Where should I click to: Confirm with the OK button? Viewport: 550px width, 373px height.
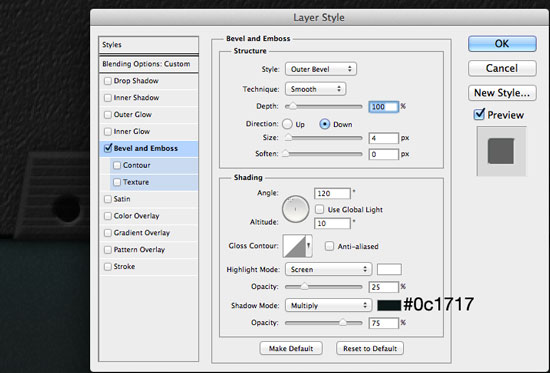(x=502, y=44)
